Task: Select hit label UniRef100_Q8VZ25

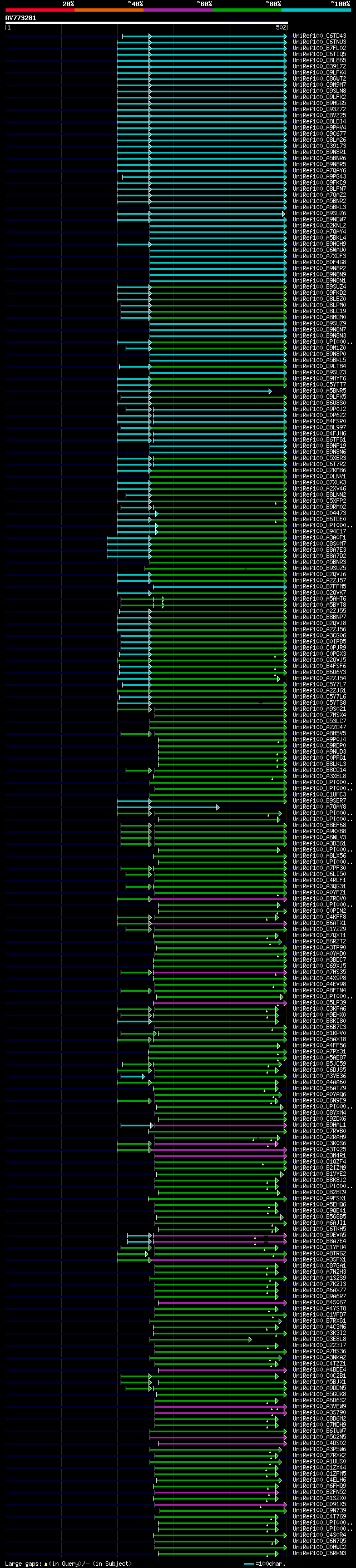Action: 319,116
